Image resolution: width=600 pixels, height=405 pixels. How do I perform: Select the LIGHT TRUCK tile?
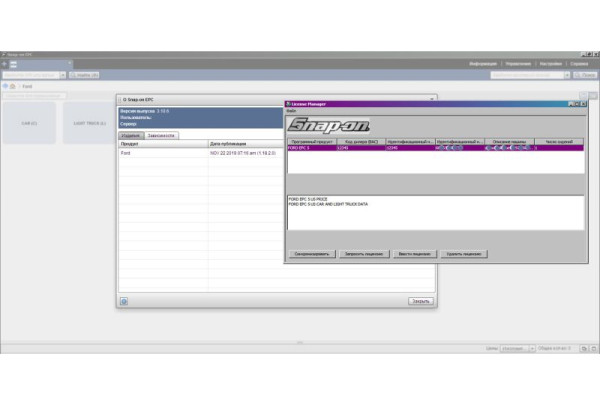[90, 123]
